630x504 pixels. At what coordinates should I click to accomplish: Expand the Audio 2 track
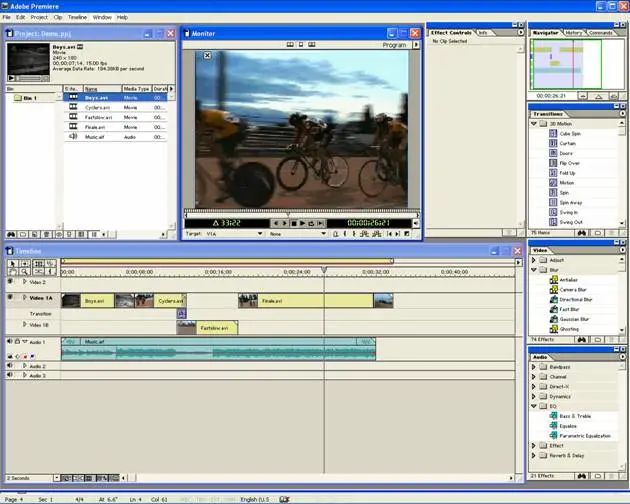click(25, 366)
